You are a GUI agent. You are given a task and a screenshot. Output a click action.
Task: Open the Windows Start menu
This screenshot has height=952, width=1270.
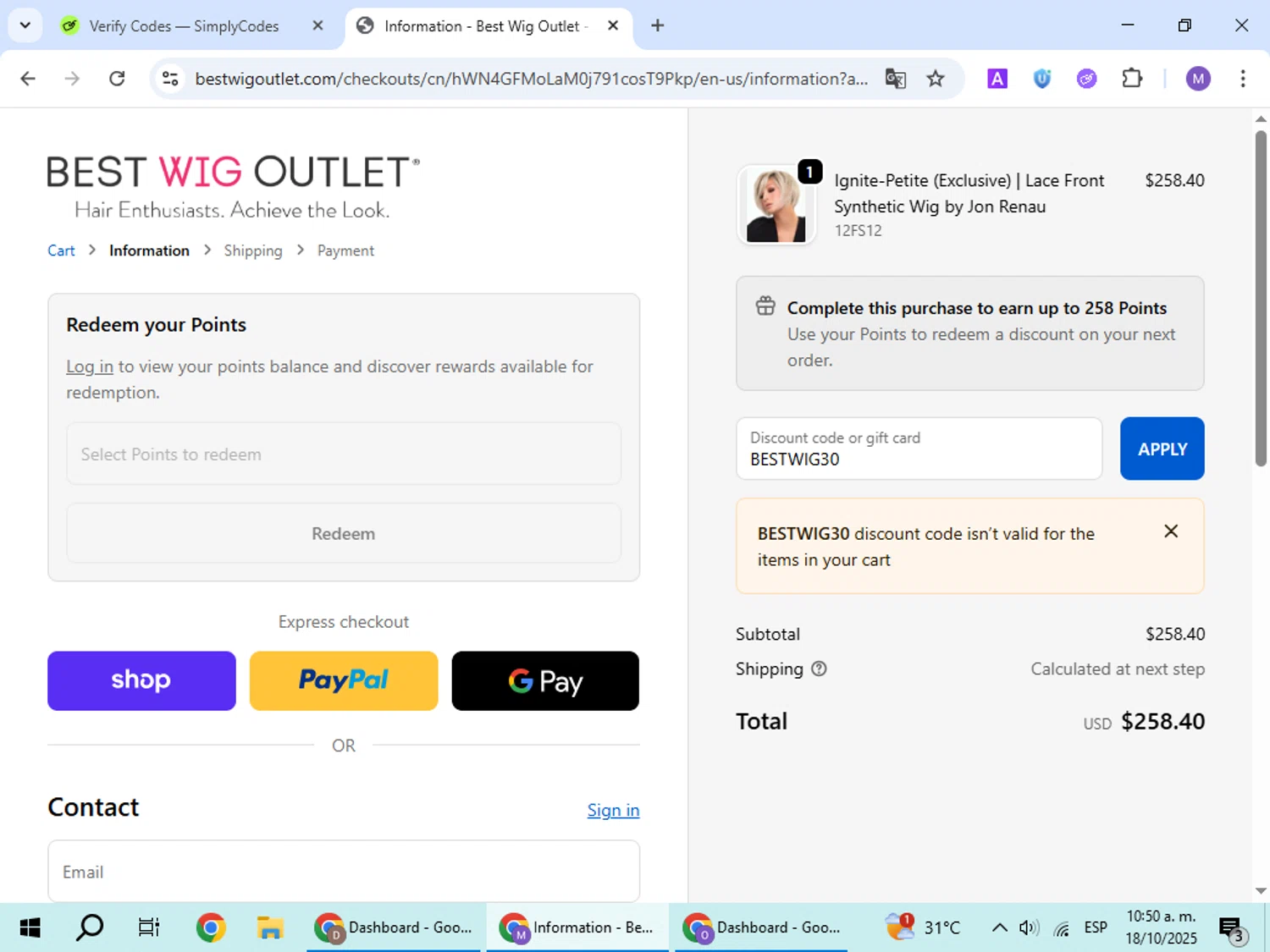tap(30, 927)
